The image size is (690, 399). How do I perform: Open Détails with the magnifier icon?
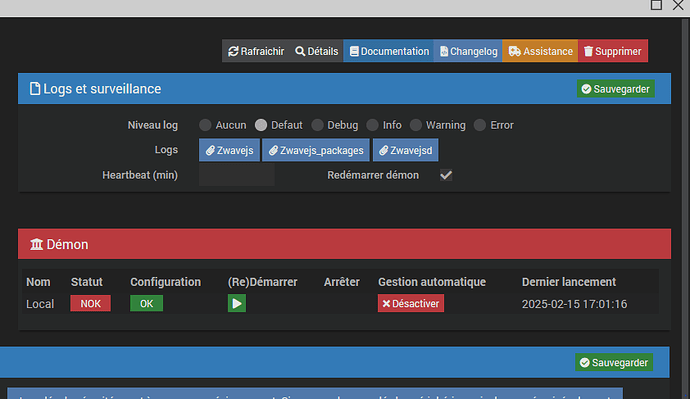(x=316, y=51)
